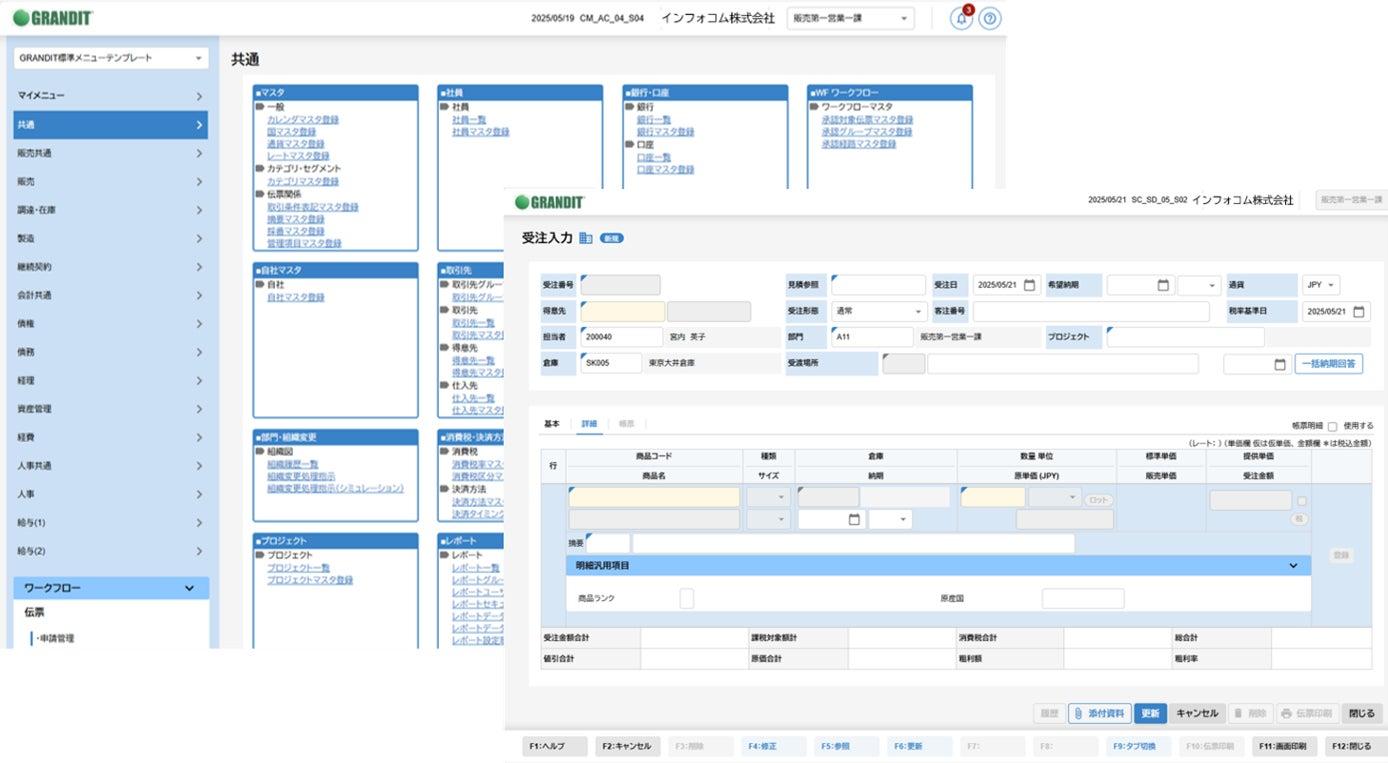The height and width of the screenshot is (763, 1388).
Task: Open calendar picker for 受注日 date
Action: pos(1029,285)
